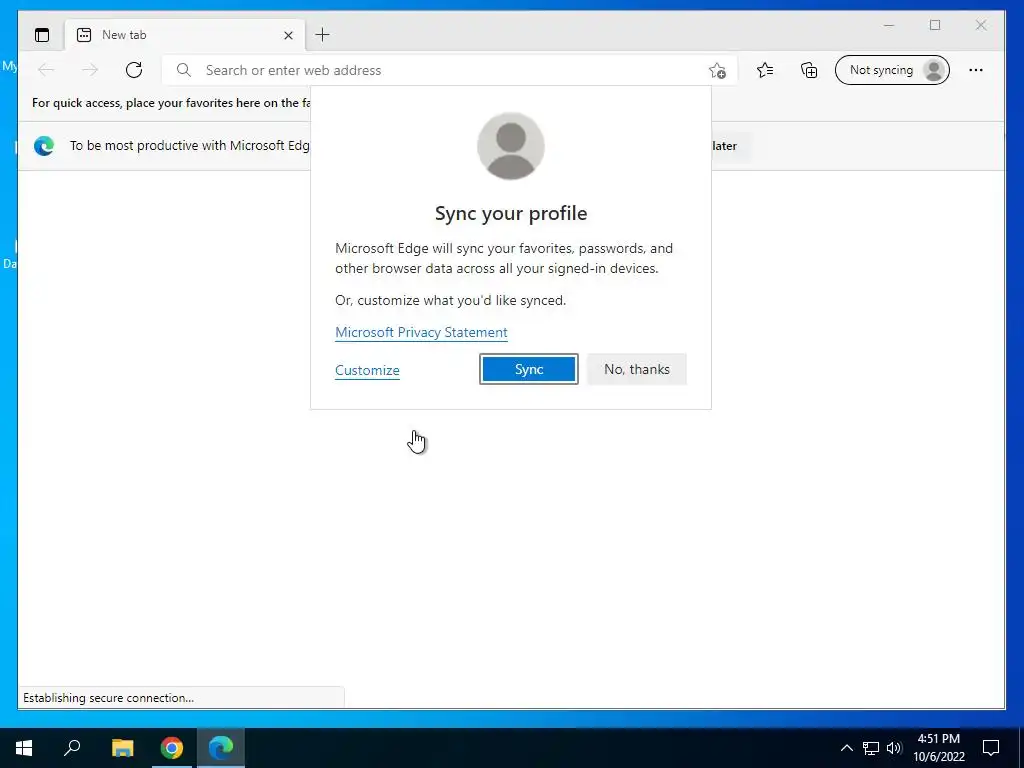Image resolution: width=1024 pixels, height=768 pixels.
Task: Click the search magnifier in address bar
Action: (184, 70)
